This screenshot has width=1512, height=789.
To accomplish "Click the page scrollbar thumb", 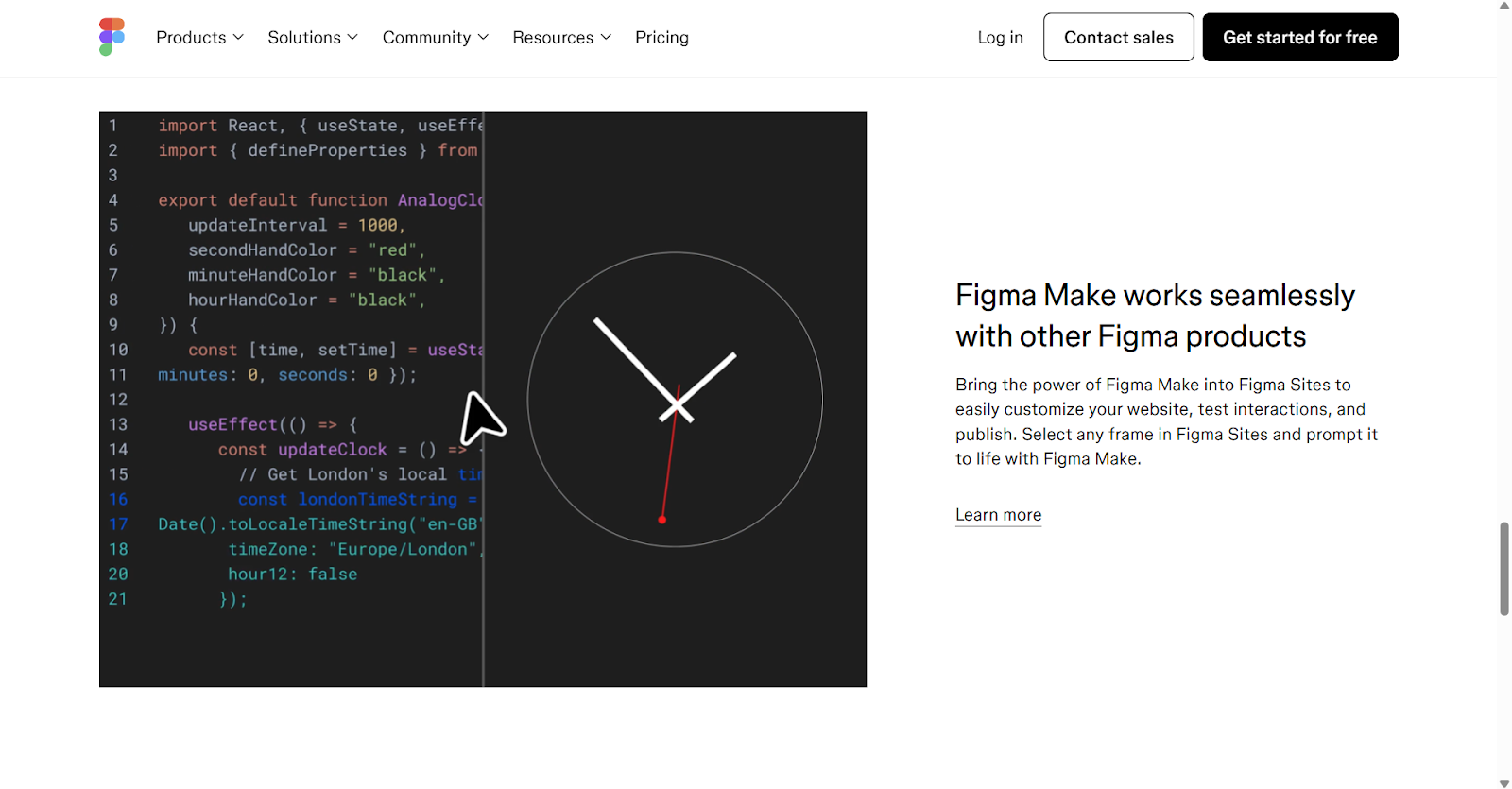I will pyautogui.click(x=1504, y=569).
